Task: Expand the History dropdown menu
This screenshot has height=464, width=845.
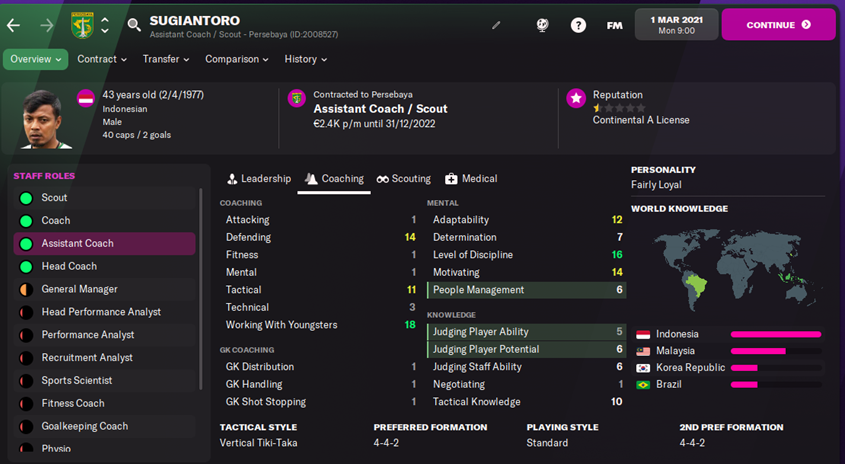Action: [x=305, y=59]
